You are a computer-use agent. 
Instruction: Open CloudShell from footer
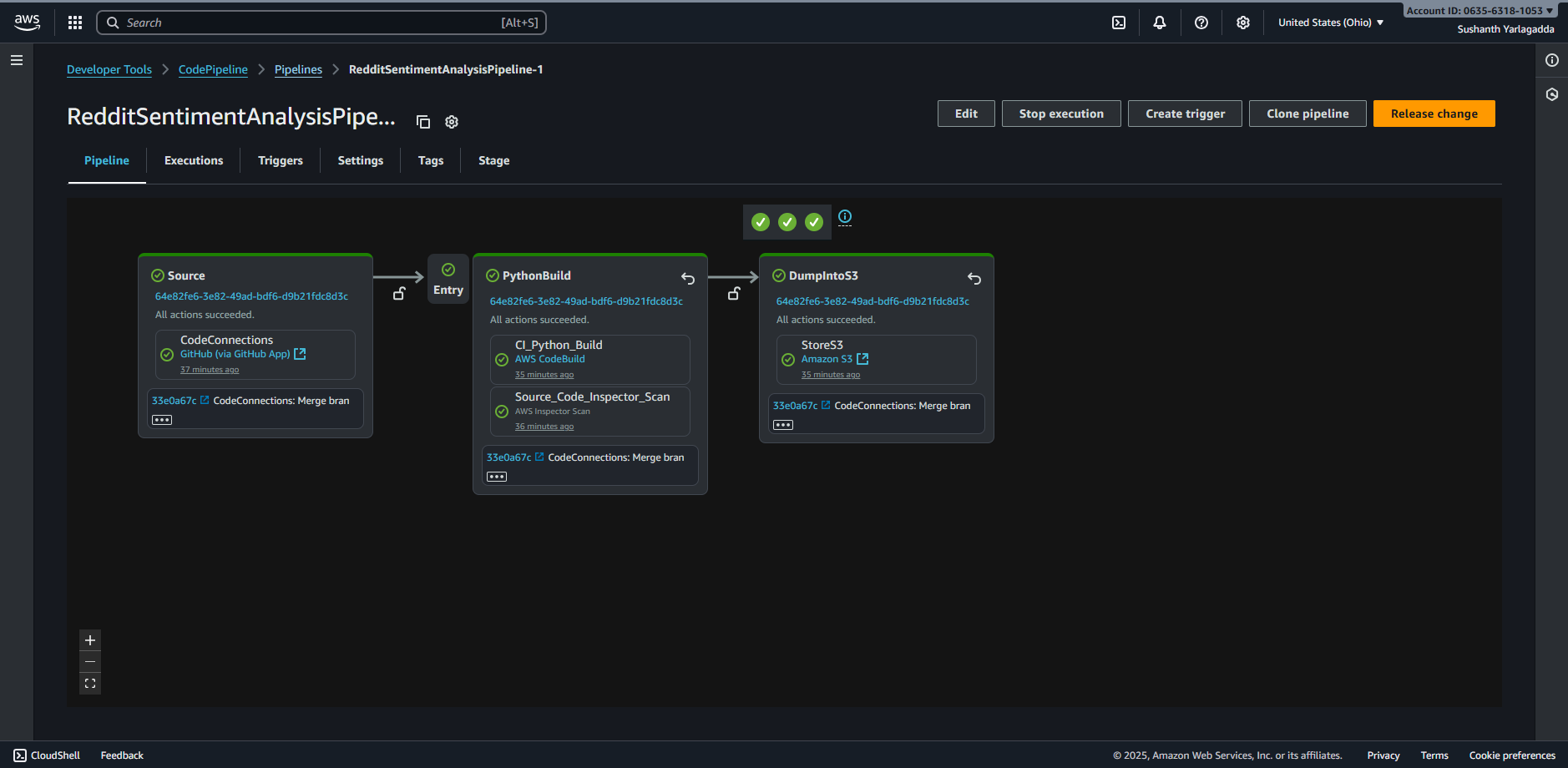(x=47, y=755)
